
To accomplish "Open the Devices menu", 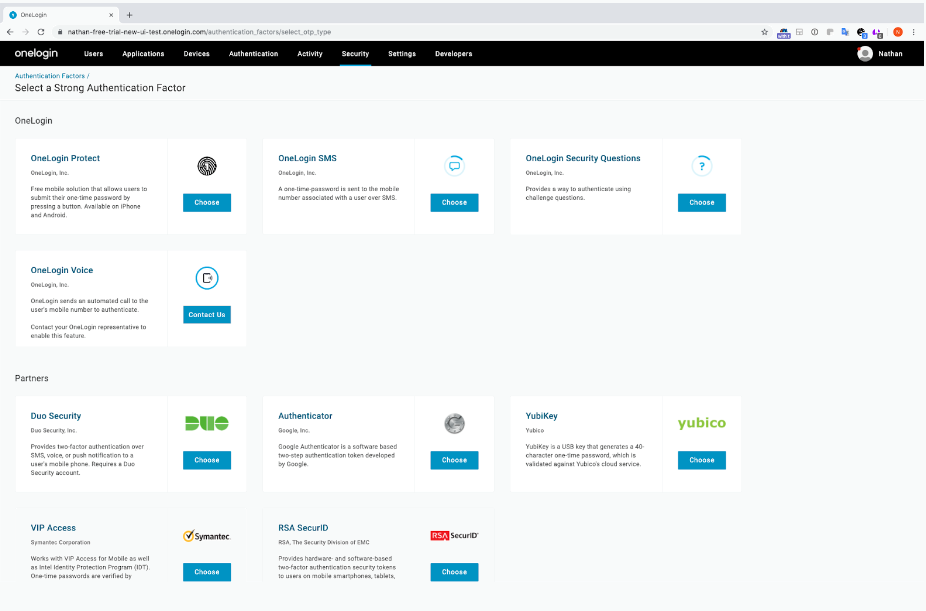I will tap(196, 54).
